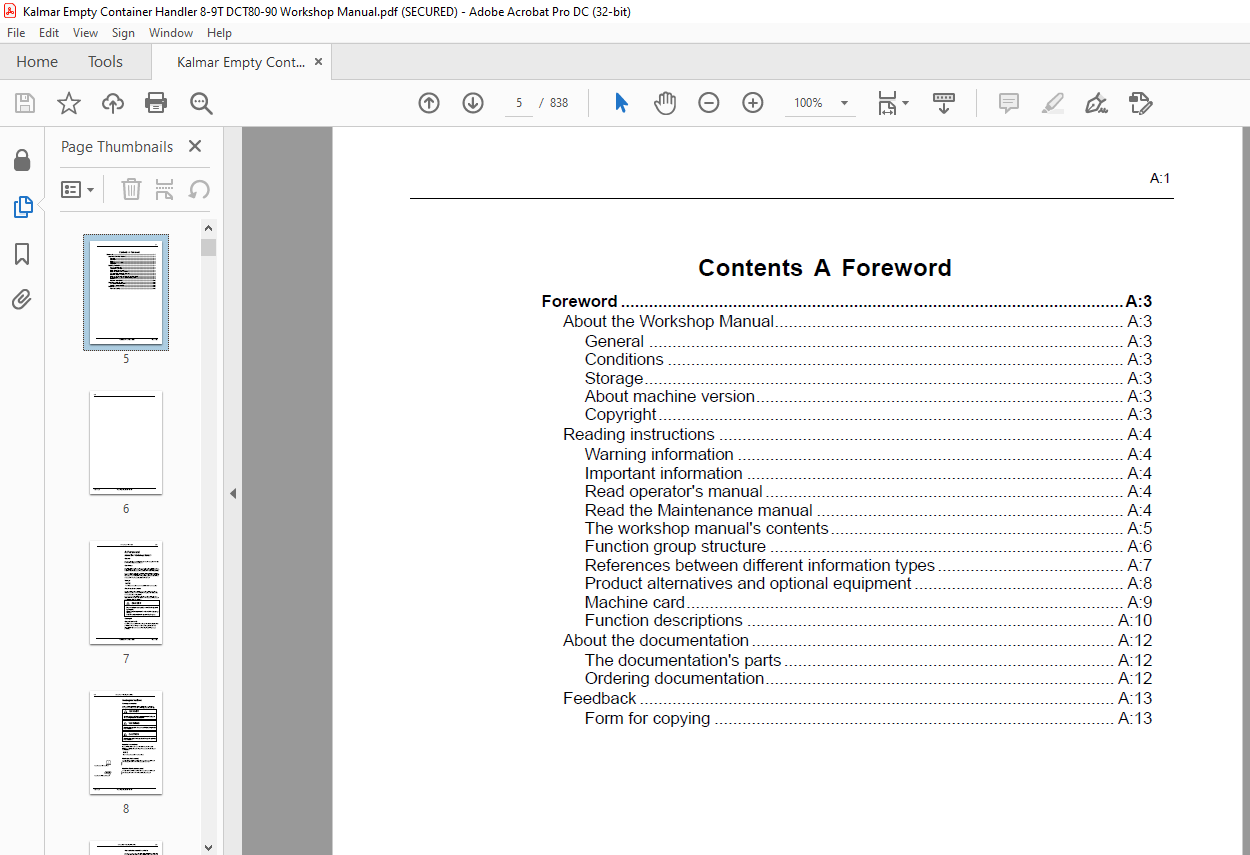Open the fit page options icon
Image resolution: width=1250 pixels, height=855 pixels.
[892, 103]
